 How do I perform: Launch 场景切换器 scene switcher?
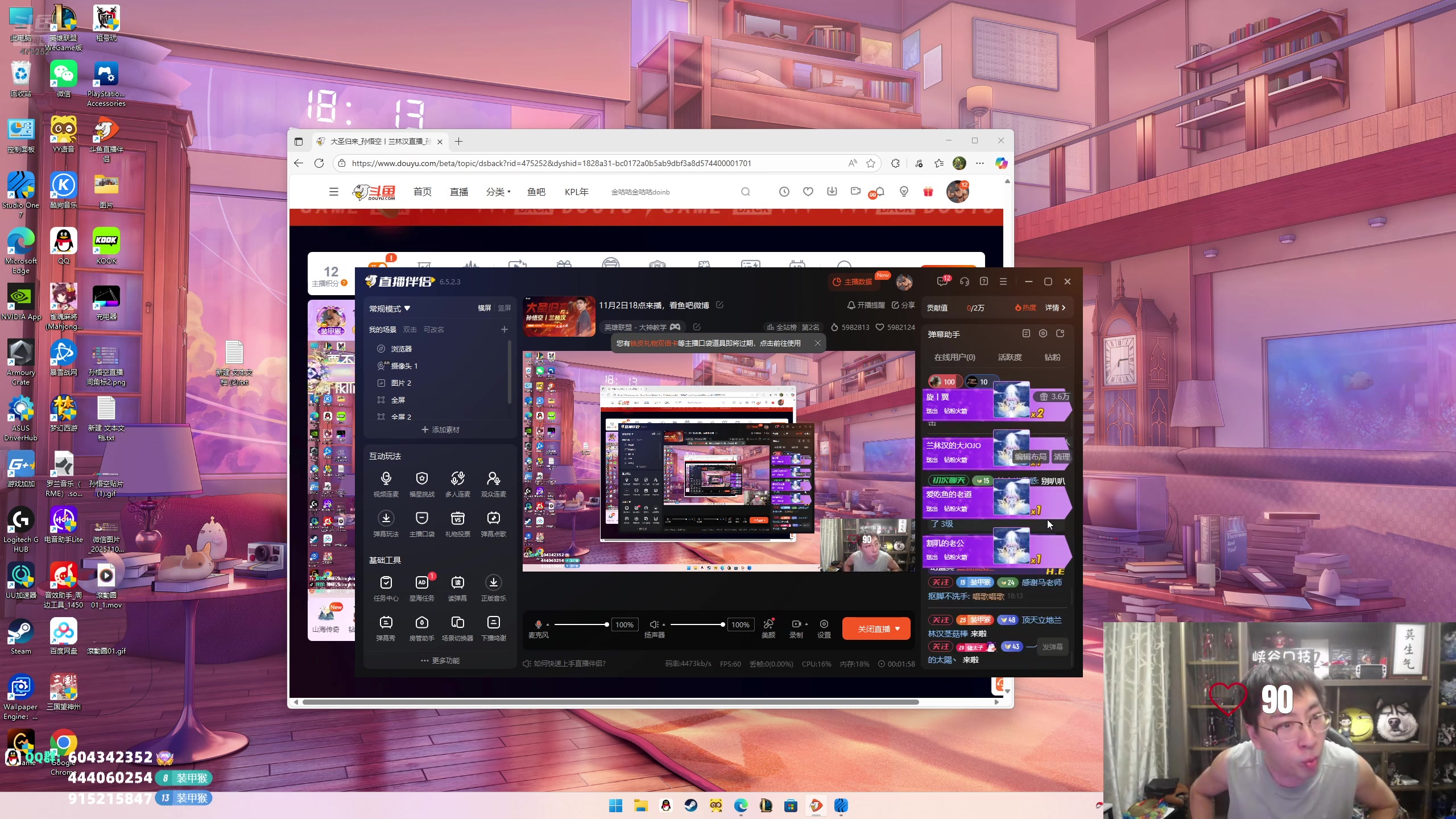click(x=457, y=623)
